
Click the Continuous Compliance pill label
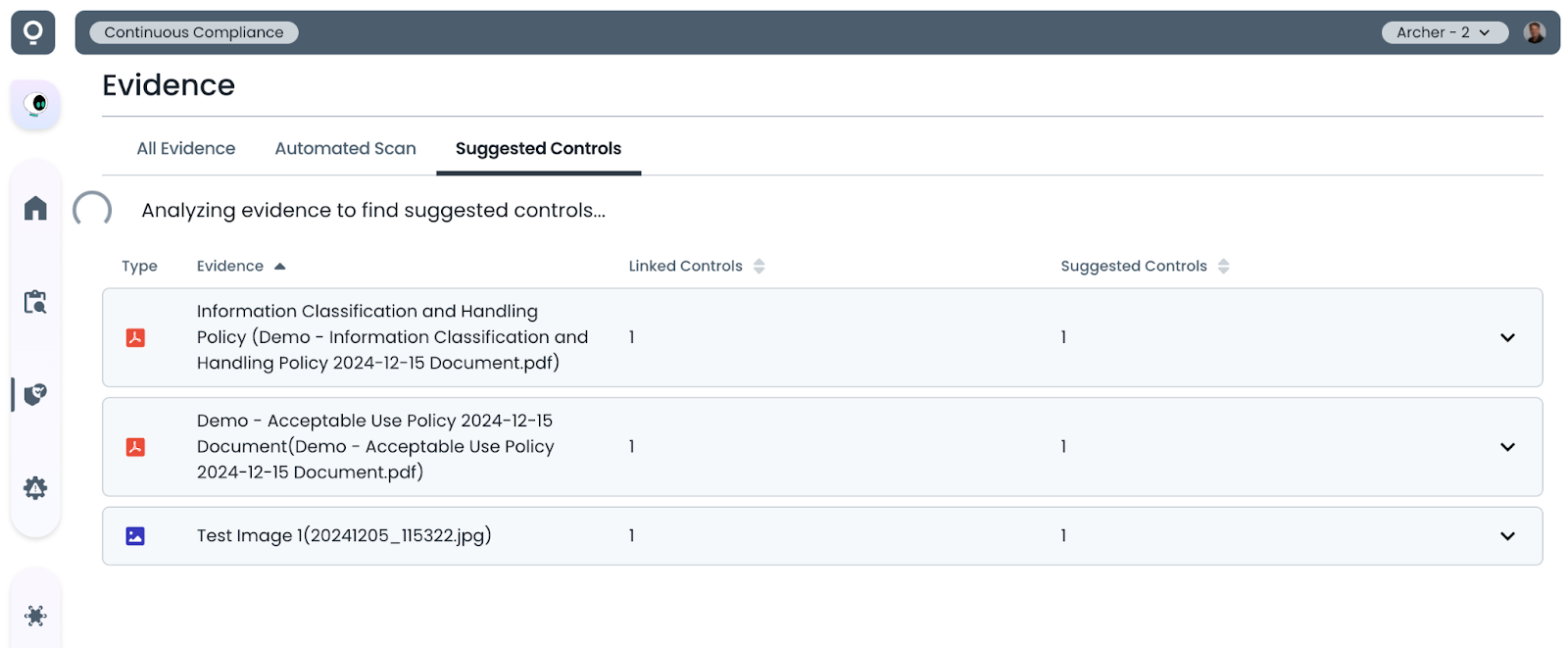(x=194, y=32)
